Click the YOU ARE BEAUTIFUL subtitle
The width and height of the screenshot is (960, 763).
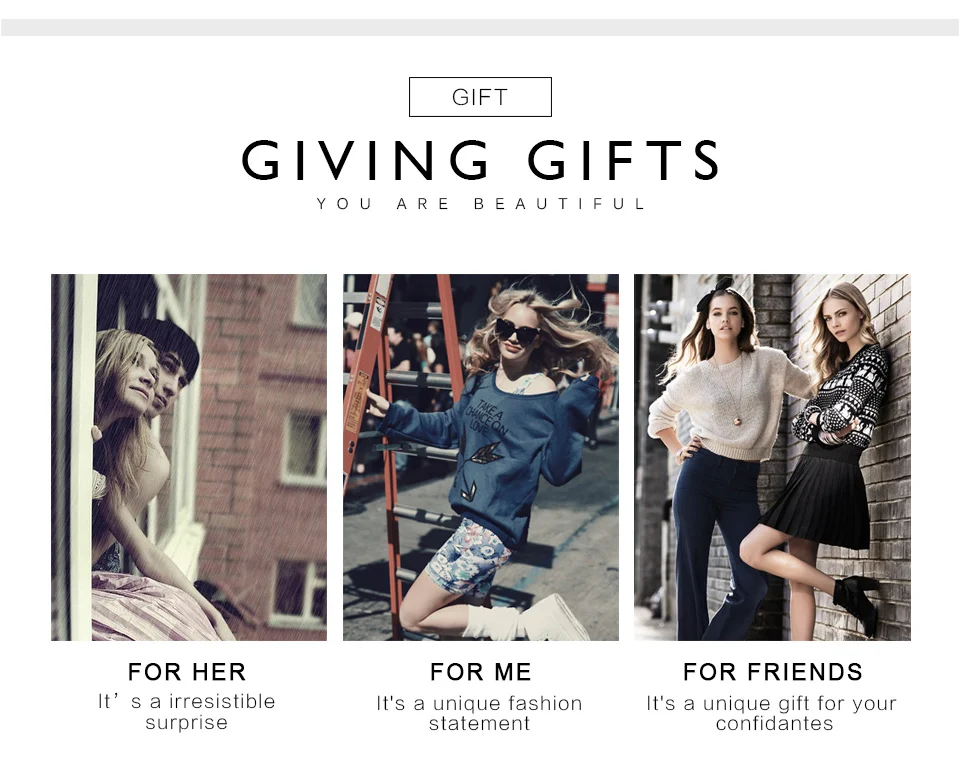[x=481, y=203]
